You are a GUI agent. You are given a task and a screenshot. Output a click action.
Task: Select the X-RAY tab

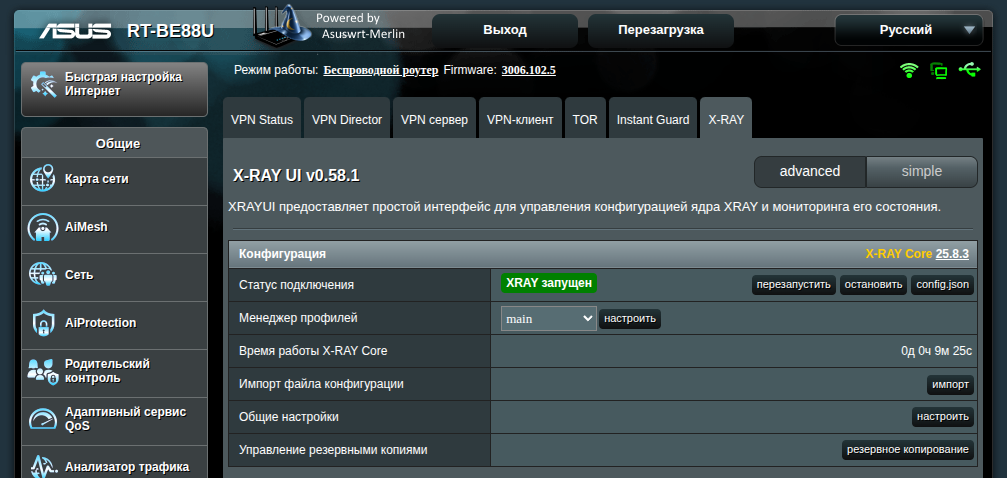(726, 120)
